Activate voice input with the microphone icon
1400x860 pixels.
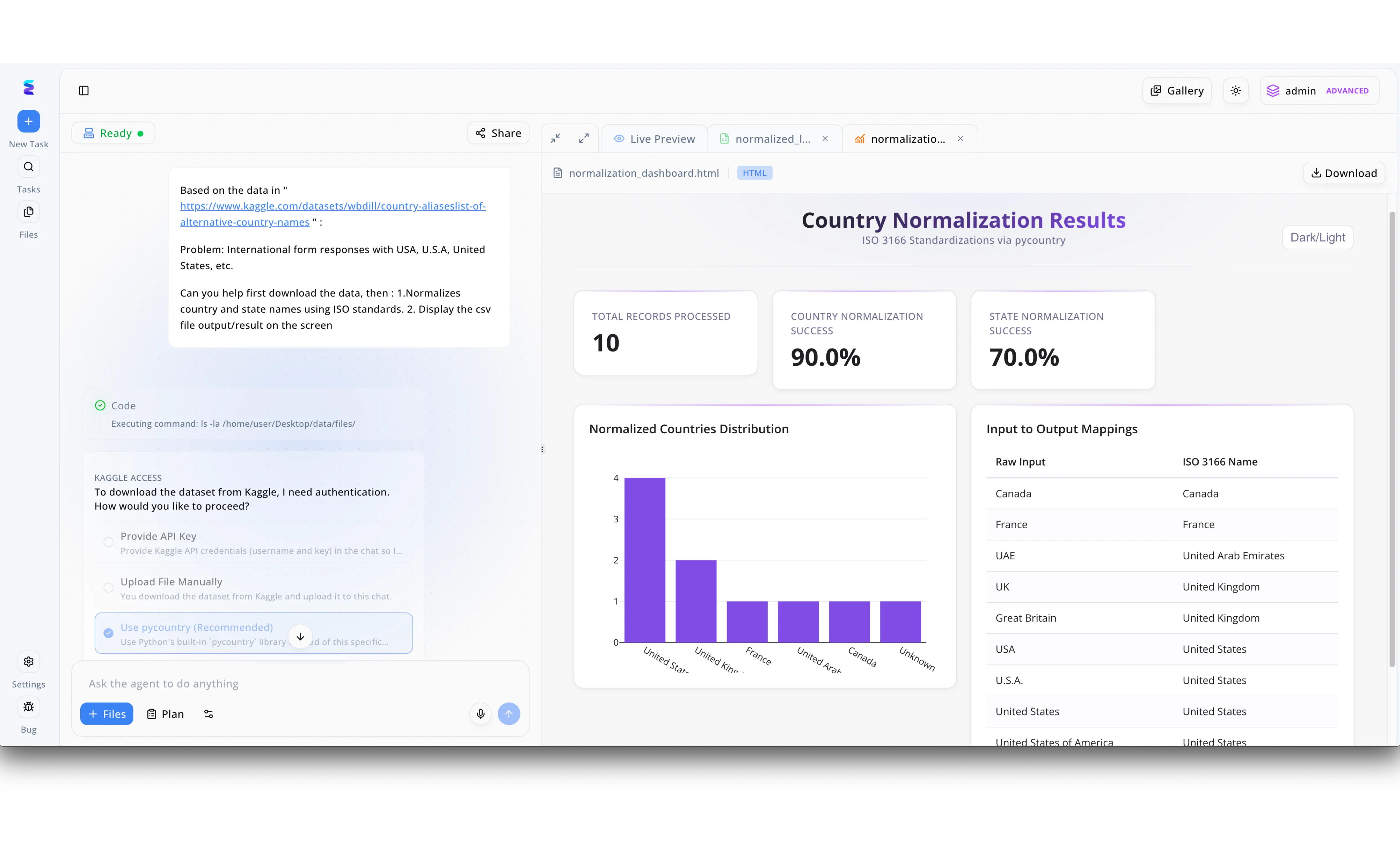pos(480,713)
